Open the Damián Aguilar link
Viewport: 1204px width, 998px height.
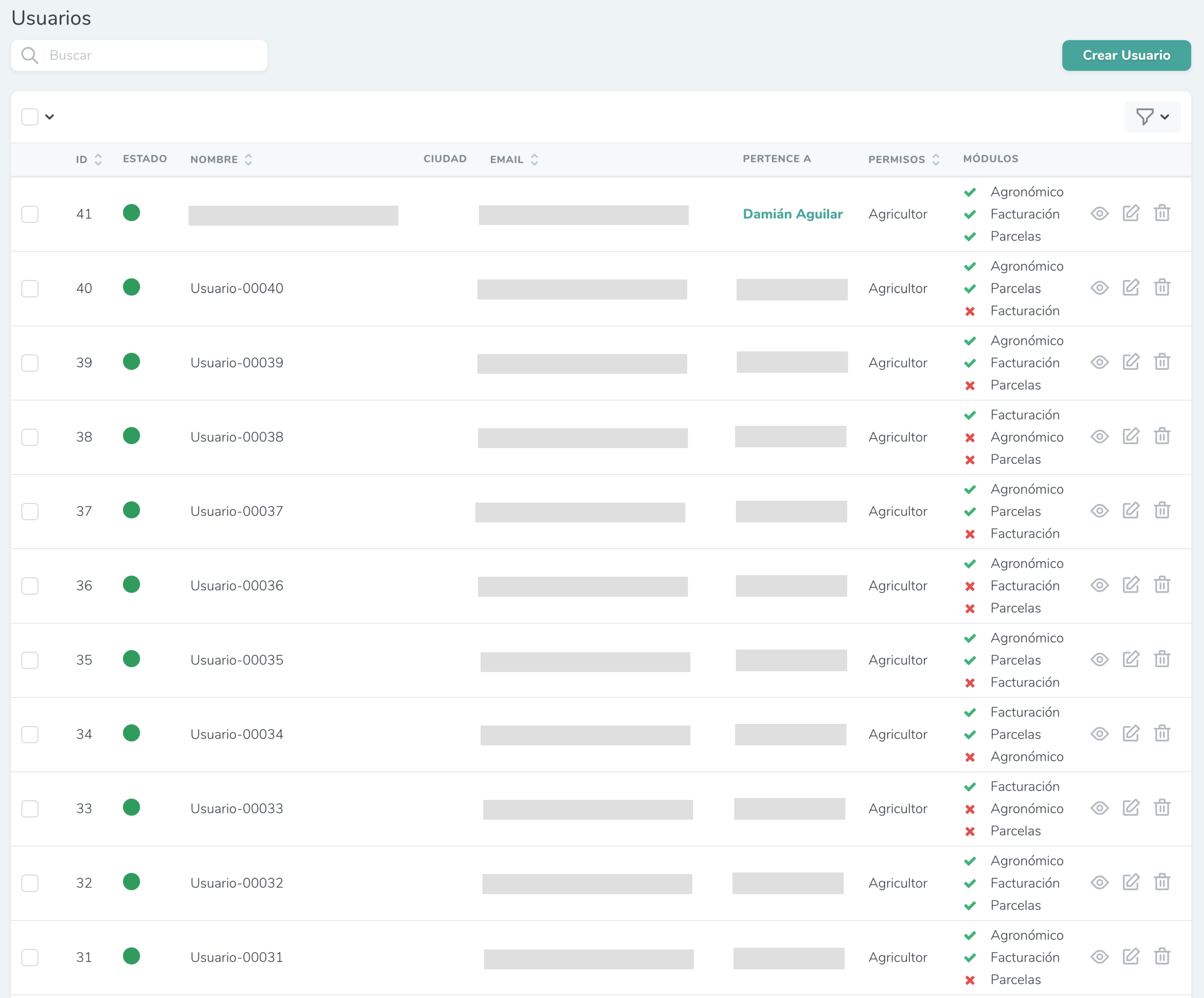coord(792,214)
